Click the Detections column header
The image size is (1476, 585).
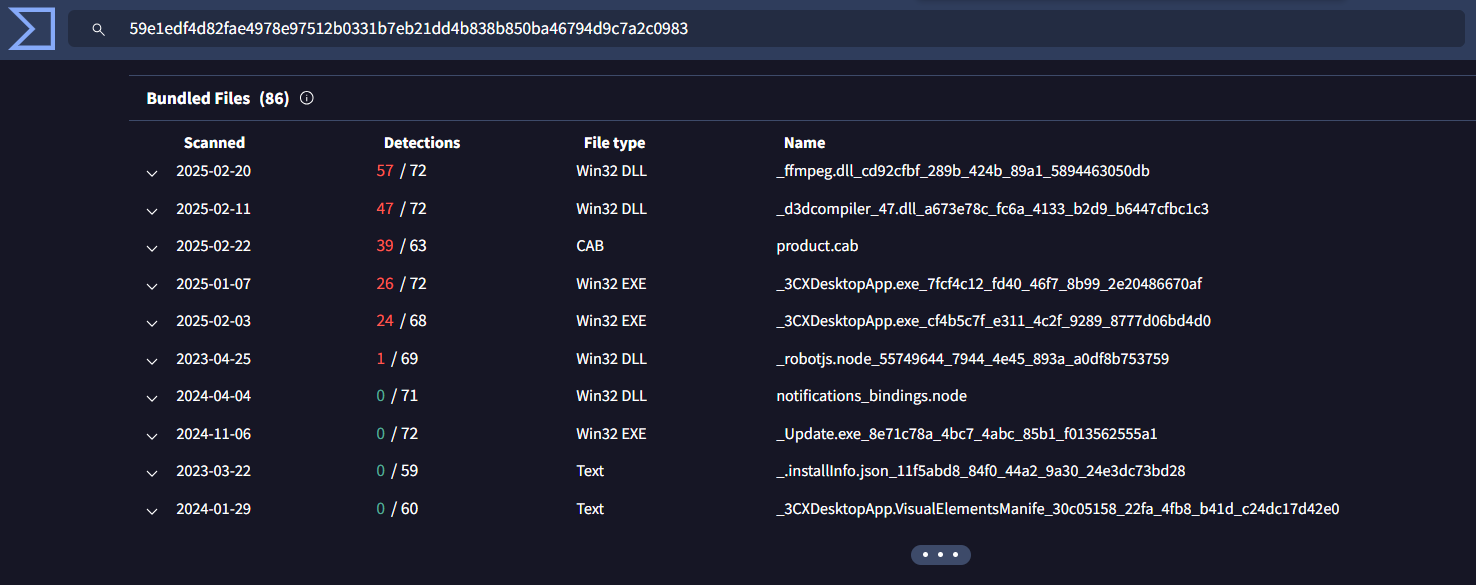422,143
